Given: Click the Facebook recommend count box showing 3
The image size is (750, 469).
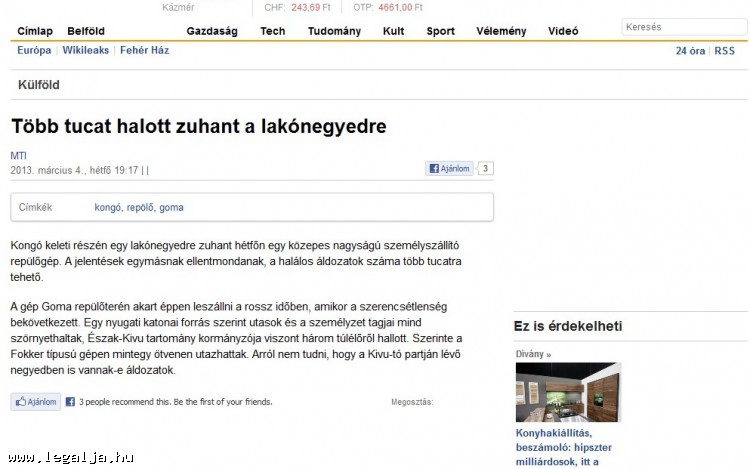Looking at the screenshot, I should tap(485, 169).
